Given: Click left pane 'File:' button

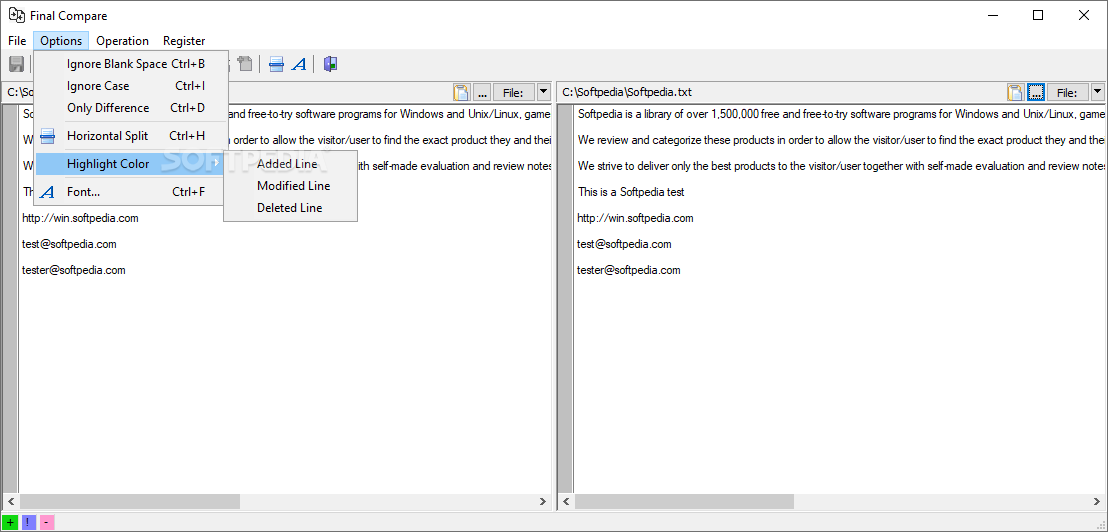Looking at the screenshot, I should [514, 92].
